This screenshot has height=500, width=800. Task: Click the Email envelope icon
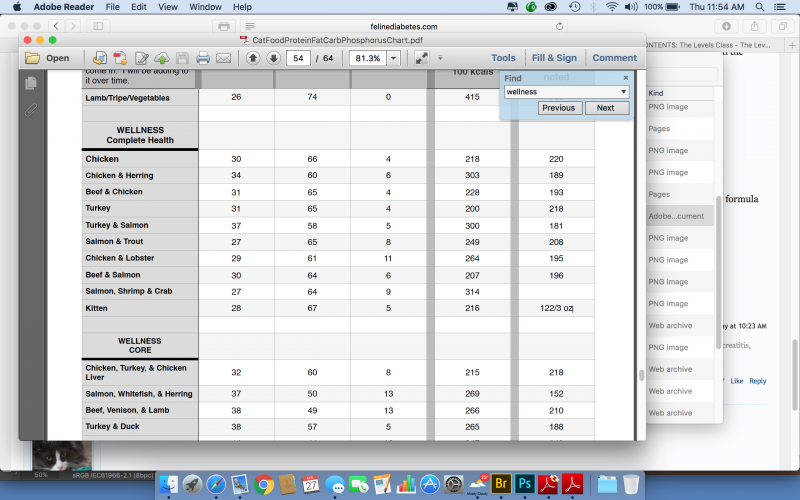(223, 58)
